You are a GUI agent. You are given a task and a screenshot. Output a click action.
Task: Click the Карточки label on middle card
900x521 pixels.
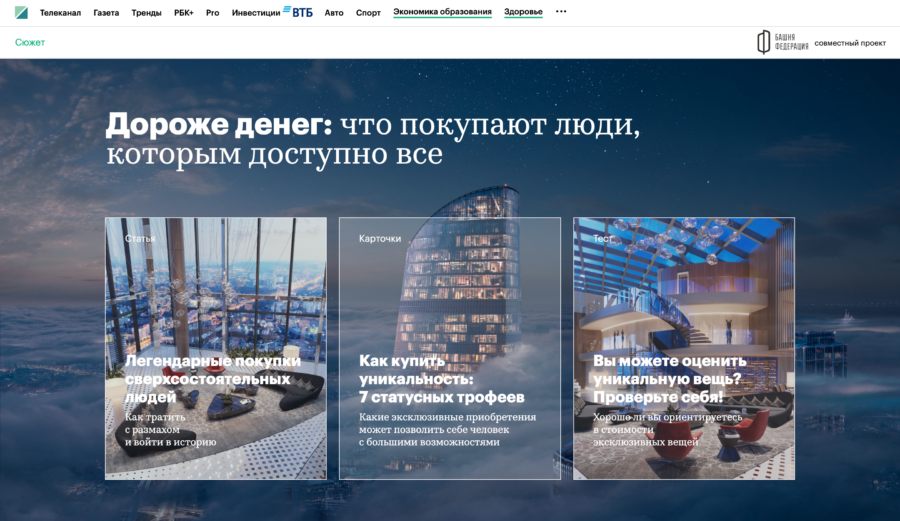(x=380, y=239)
